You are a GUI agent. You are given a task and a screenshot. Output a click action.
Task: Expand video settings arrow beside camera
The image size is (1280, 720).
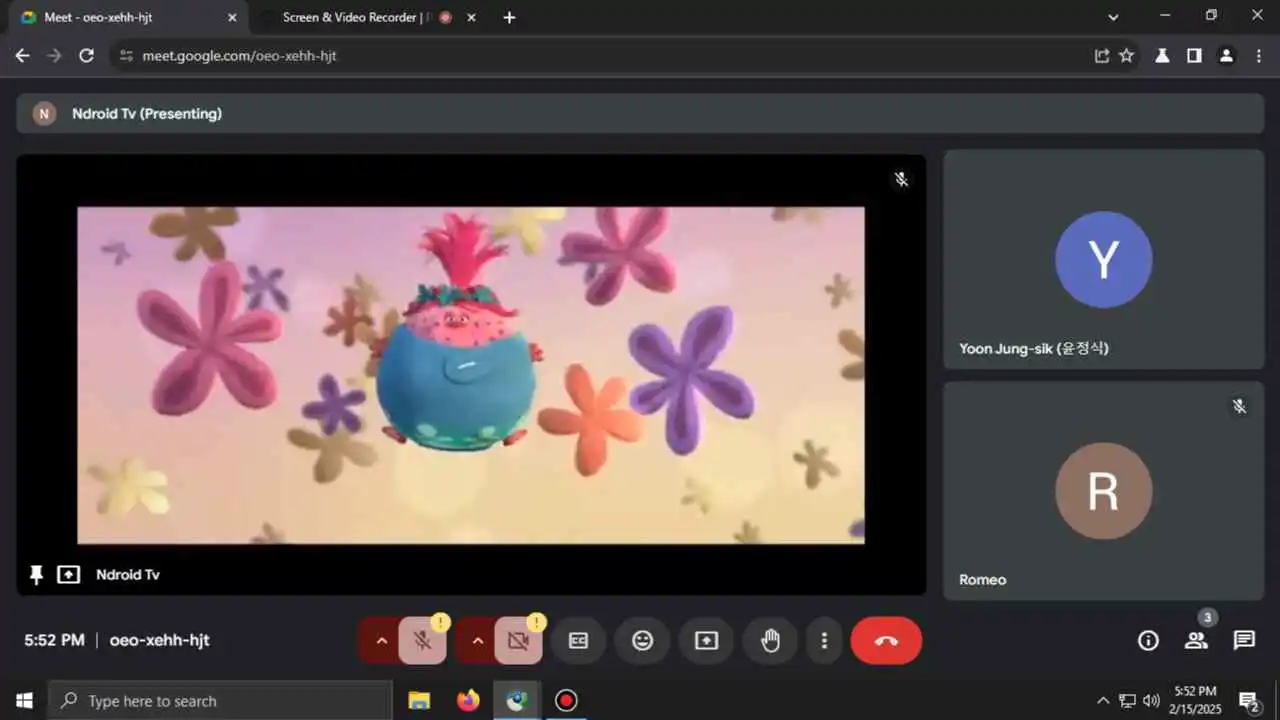477,641
